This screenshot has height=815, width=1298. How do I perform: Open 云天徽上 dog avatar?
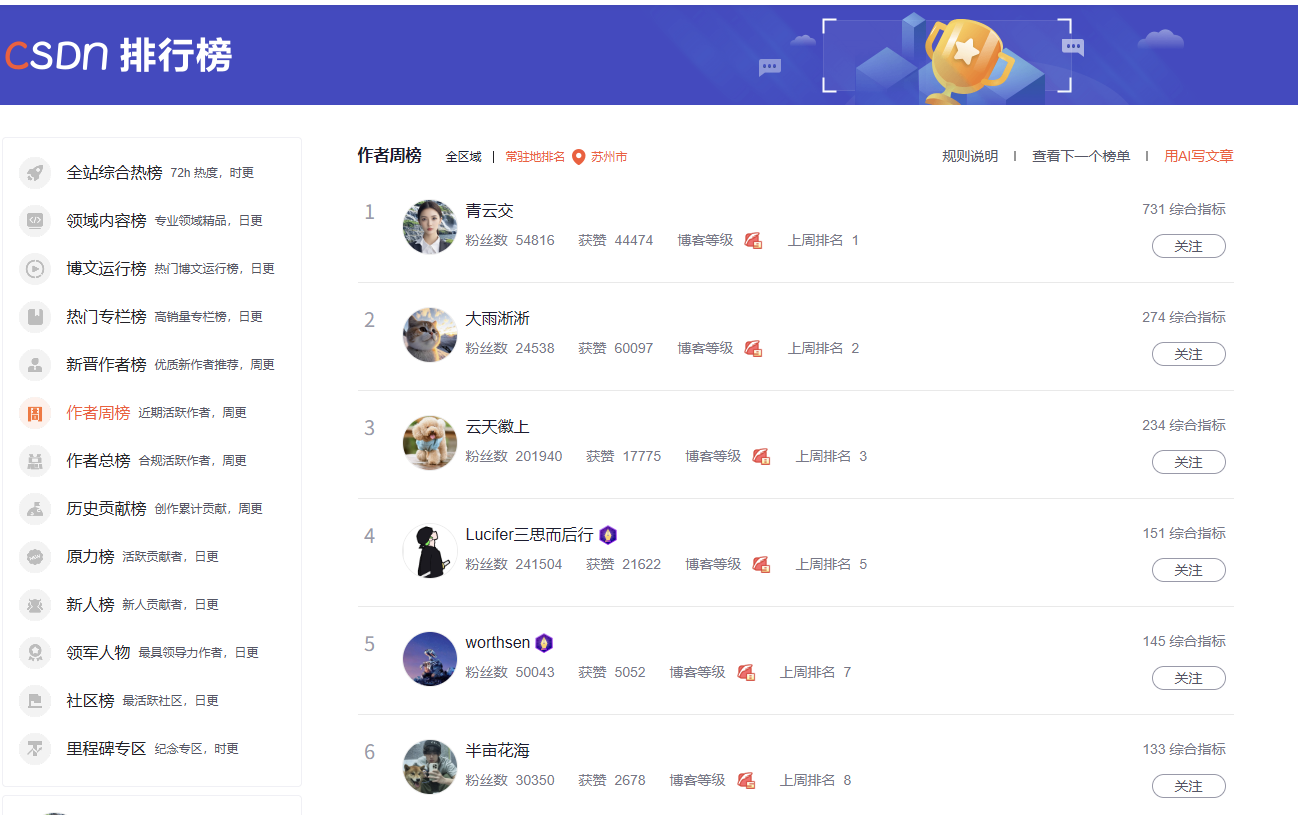(x=430, y=443)
